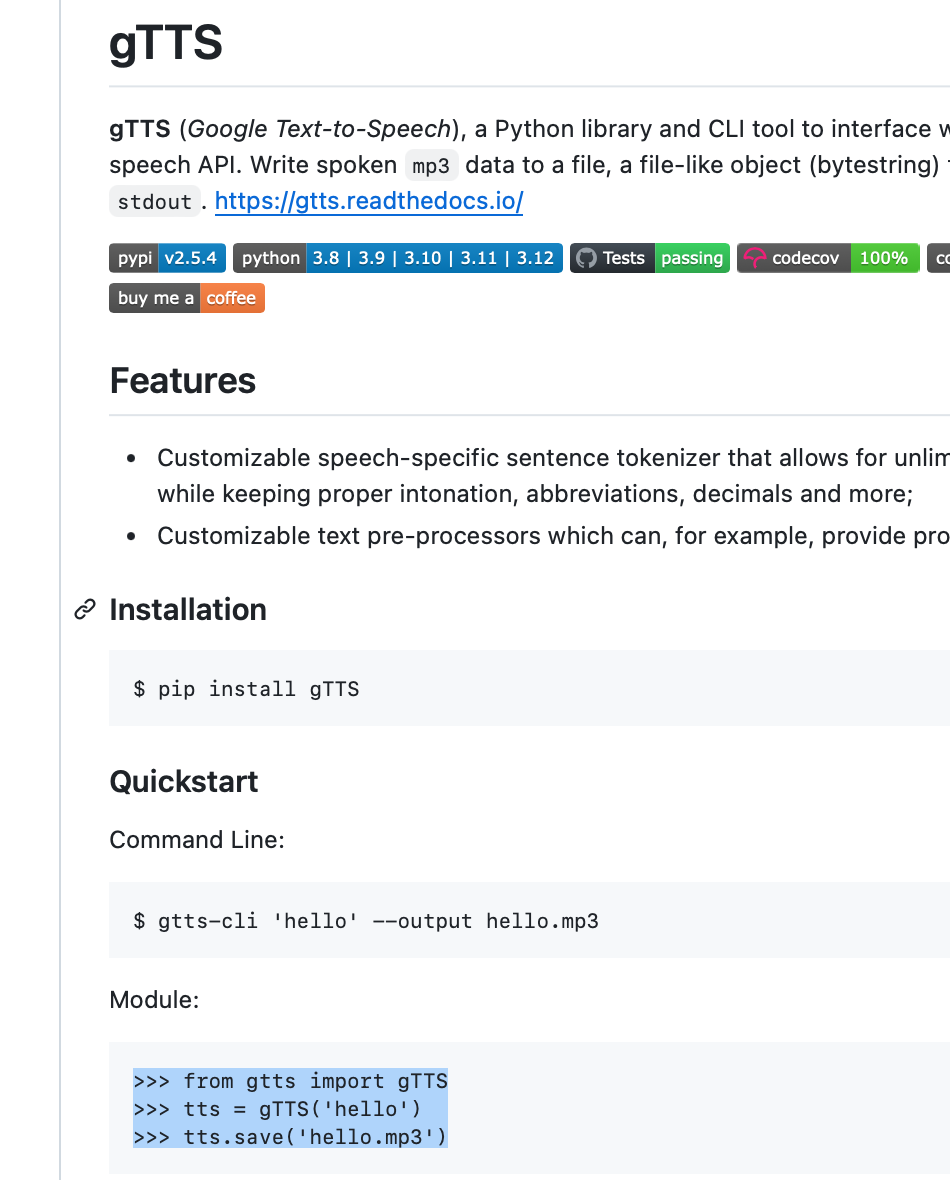The height and width of the screenshot is (1180, 950).
Task: Click the Quickstart section heading
Action: coord(184,782)
